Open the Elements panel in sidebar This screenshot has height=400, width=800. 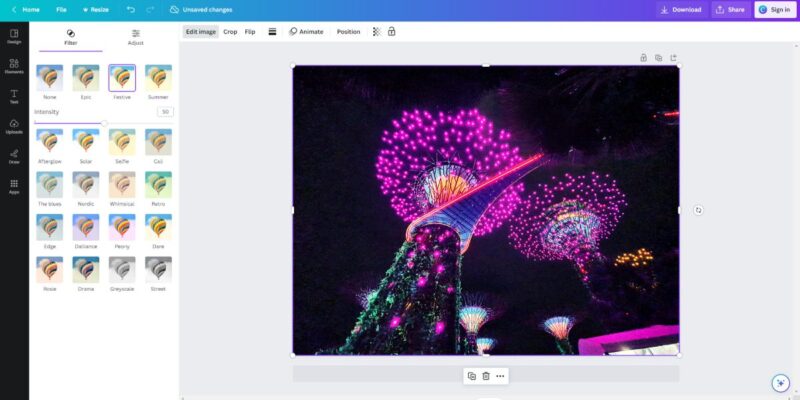(14, 67)
